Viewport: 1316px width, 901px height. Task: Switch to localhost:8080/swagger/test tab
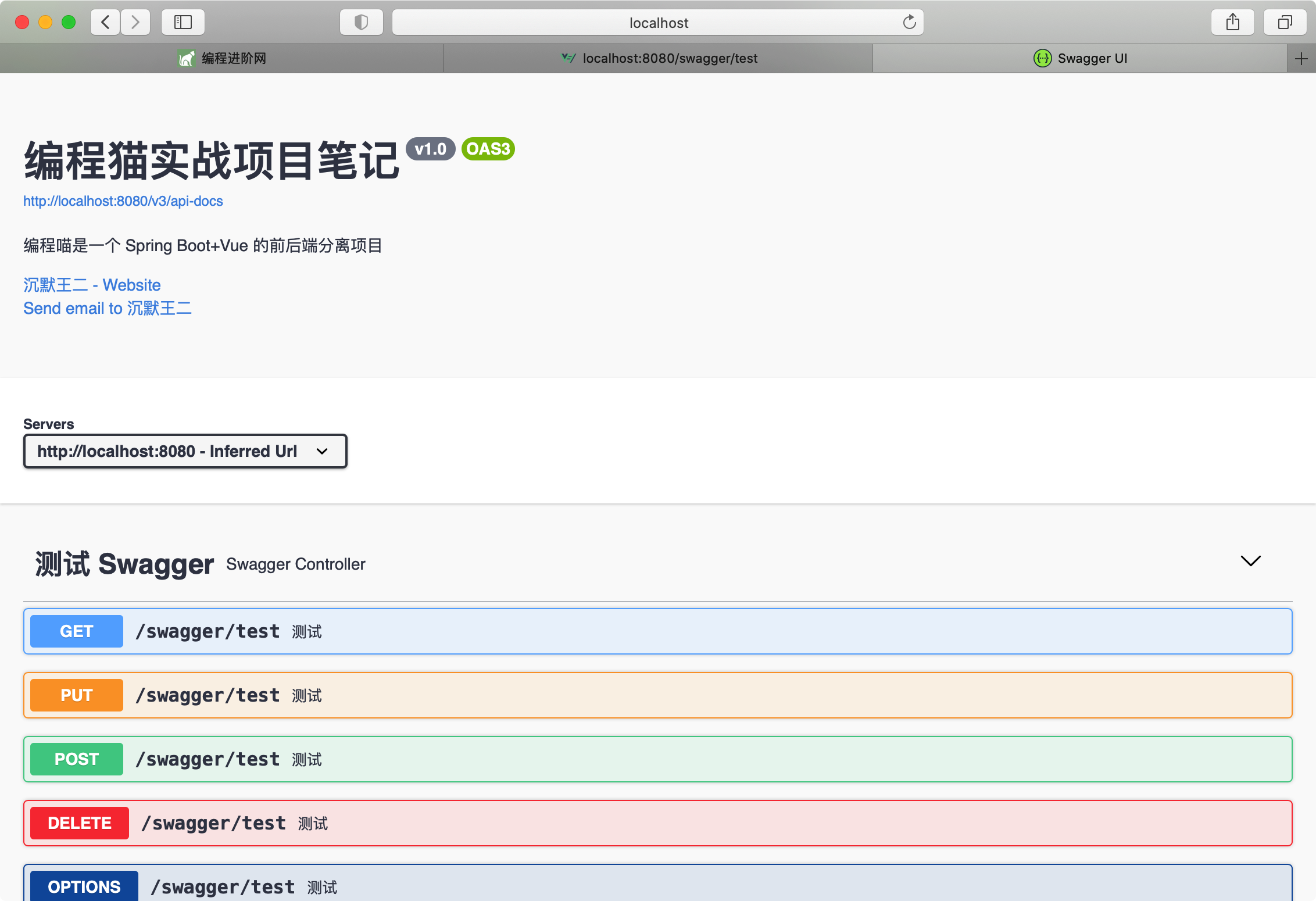[x=659, y=59]
